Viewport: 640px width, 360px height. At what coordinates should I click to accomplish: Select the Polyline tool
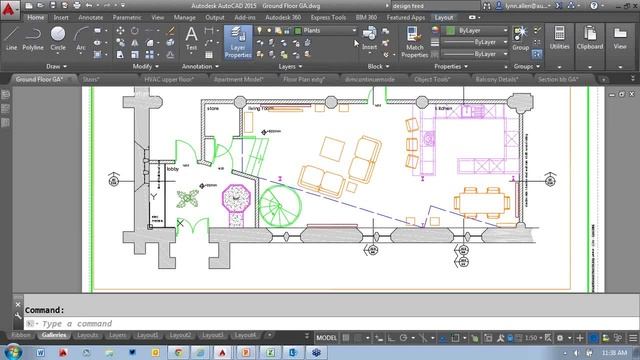(33, 38)
